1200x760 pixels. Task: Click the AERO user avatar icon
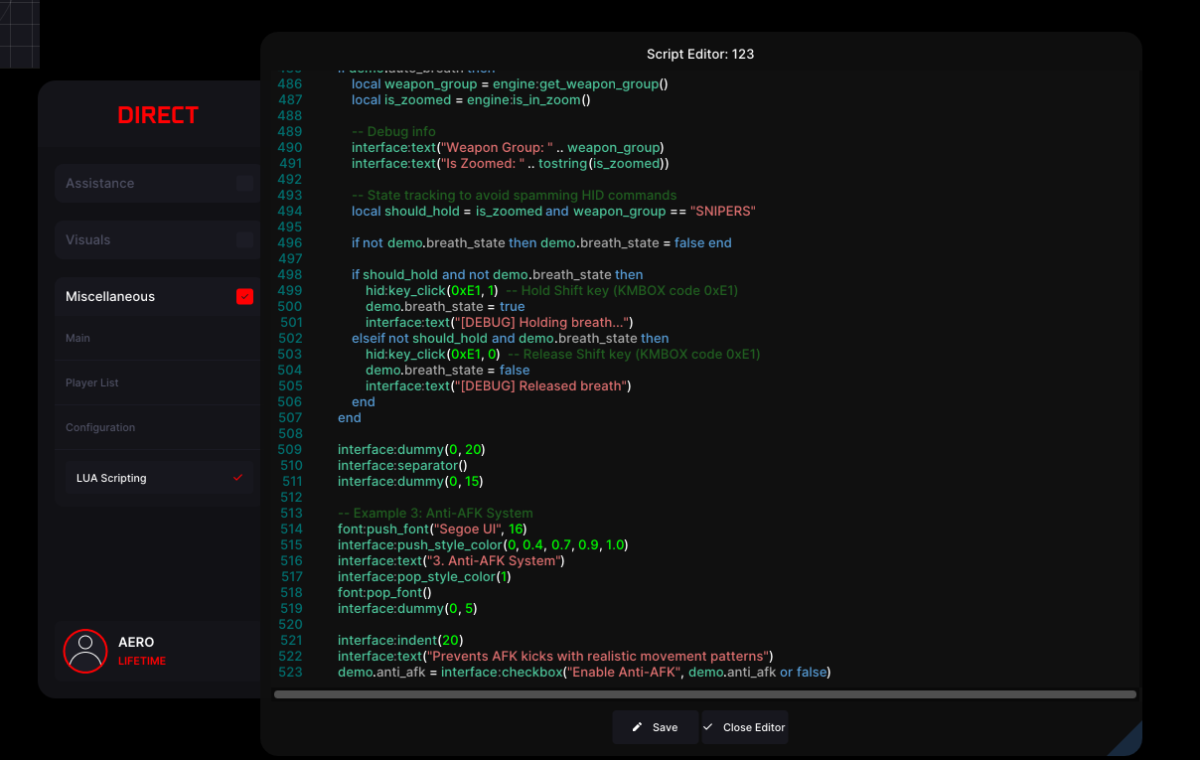click(85, 651)
